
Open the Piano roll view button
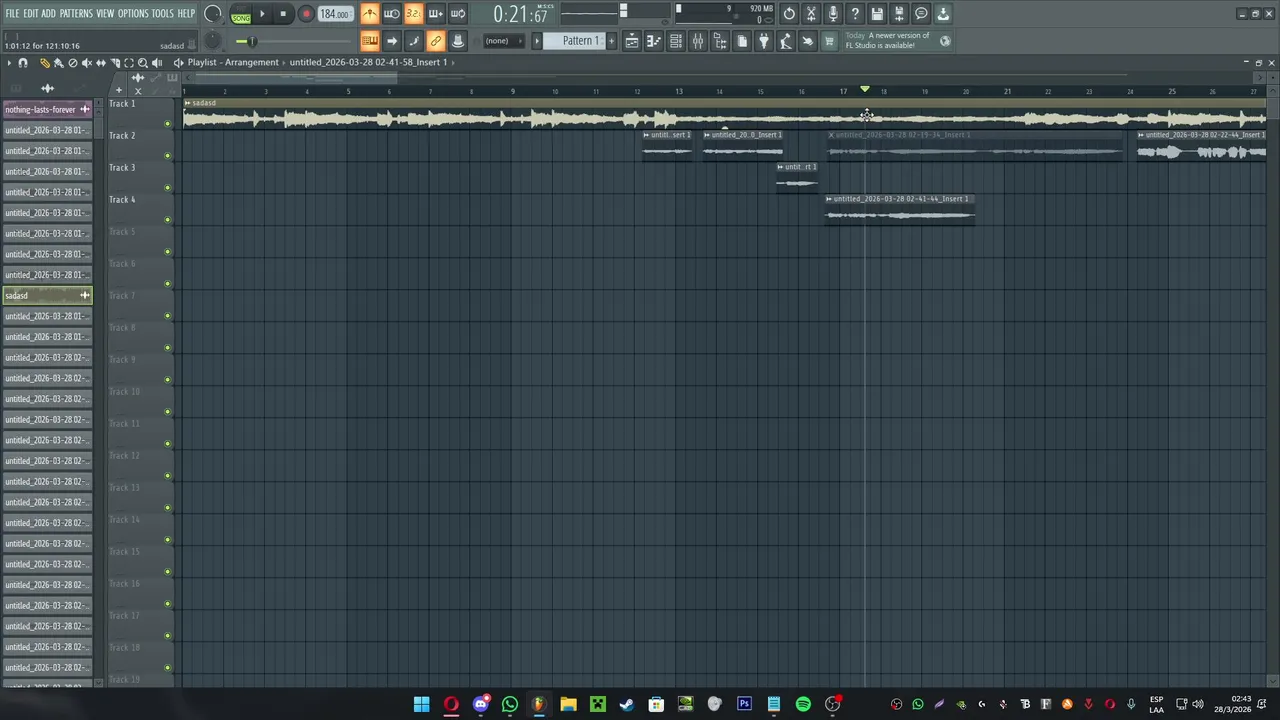pyautogui.click(x=653, y=41)
